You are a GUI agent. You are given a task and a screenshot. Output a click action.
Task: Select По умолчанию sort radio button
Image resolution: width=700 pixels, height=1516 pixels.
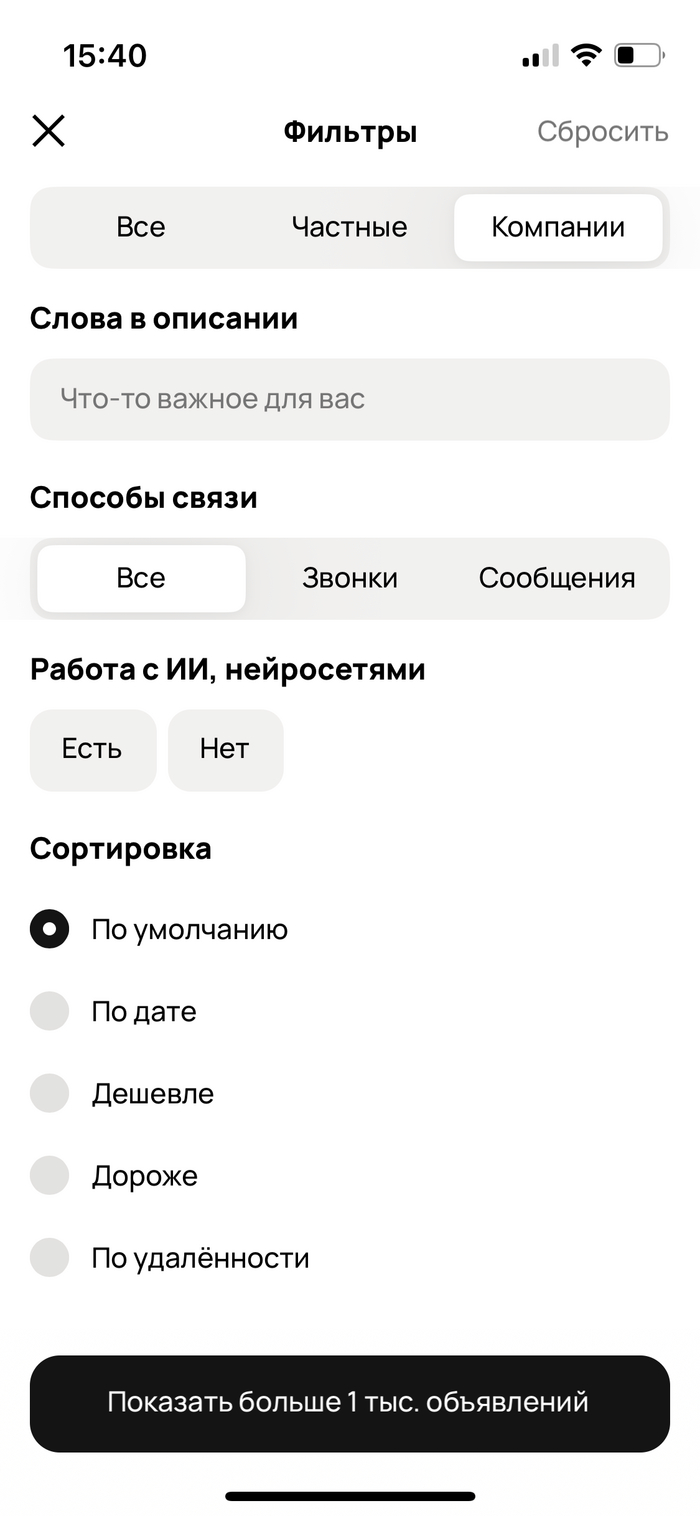(x=49, y=929)
